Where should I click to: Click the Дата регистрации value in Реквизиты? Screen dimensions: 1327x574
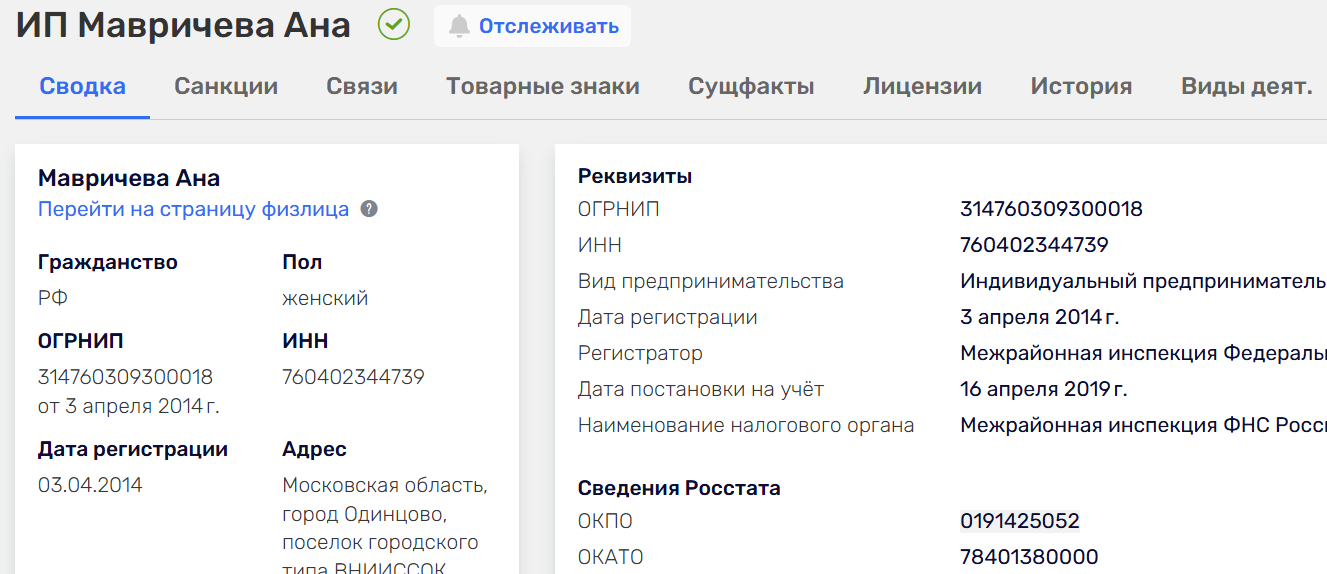[1039, 317]
